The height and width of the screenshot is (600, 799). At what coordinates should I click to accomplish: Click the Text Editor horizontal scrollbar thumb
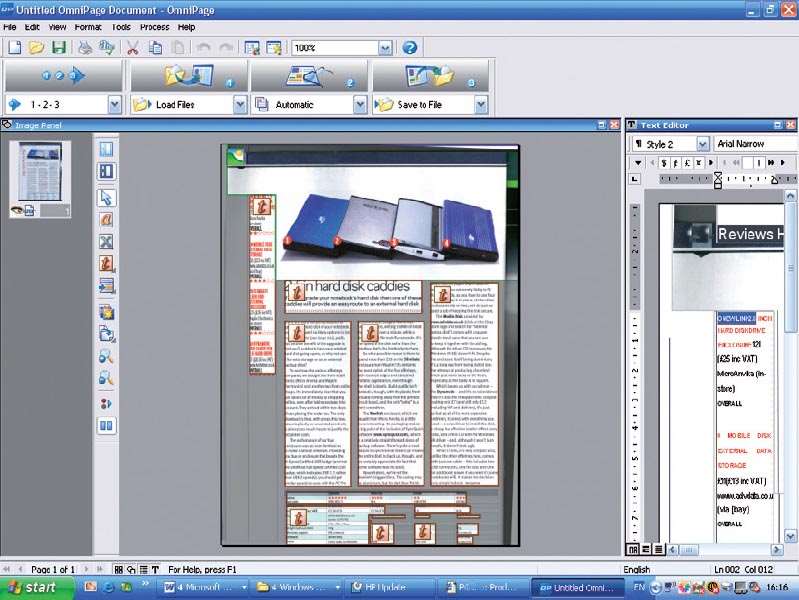coord(688,550)
